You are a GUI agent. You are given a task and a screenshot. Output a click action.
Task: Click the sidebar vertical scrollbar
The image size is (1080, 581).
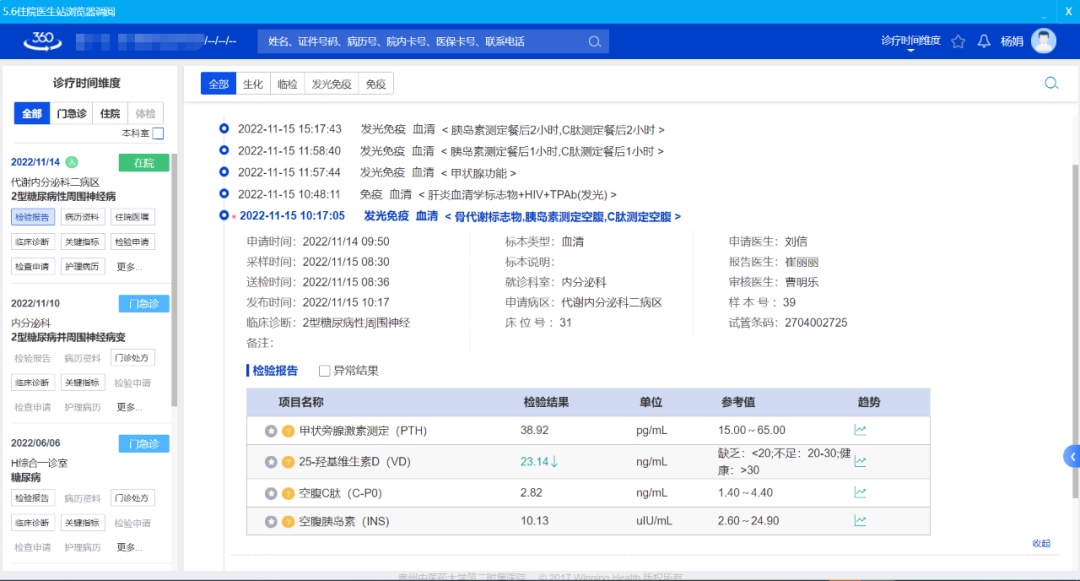click(x=174, y=279)
